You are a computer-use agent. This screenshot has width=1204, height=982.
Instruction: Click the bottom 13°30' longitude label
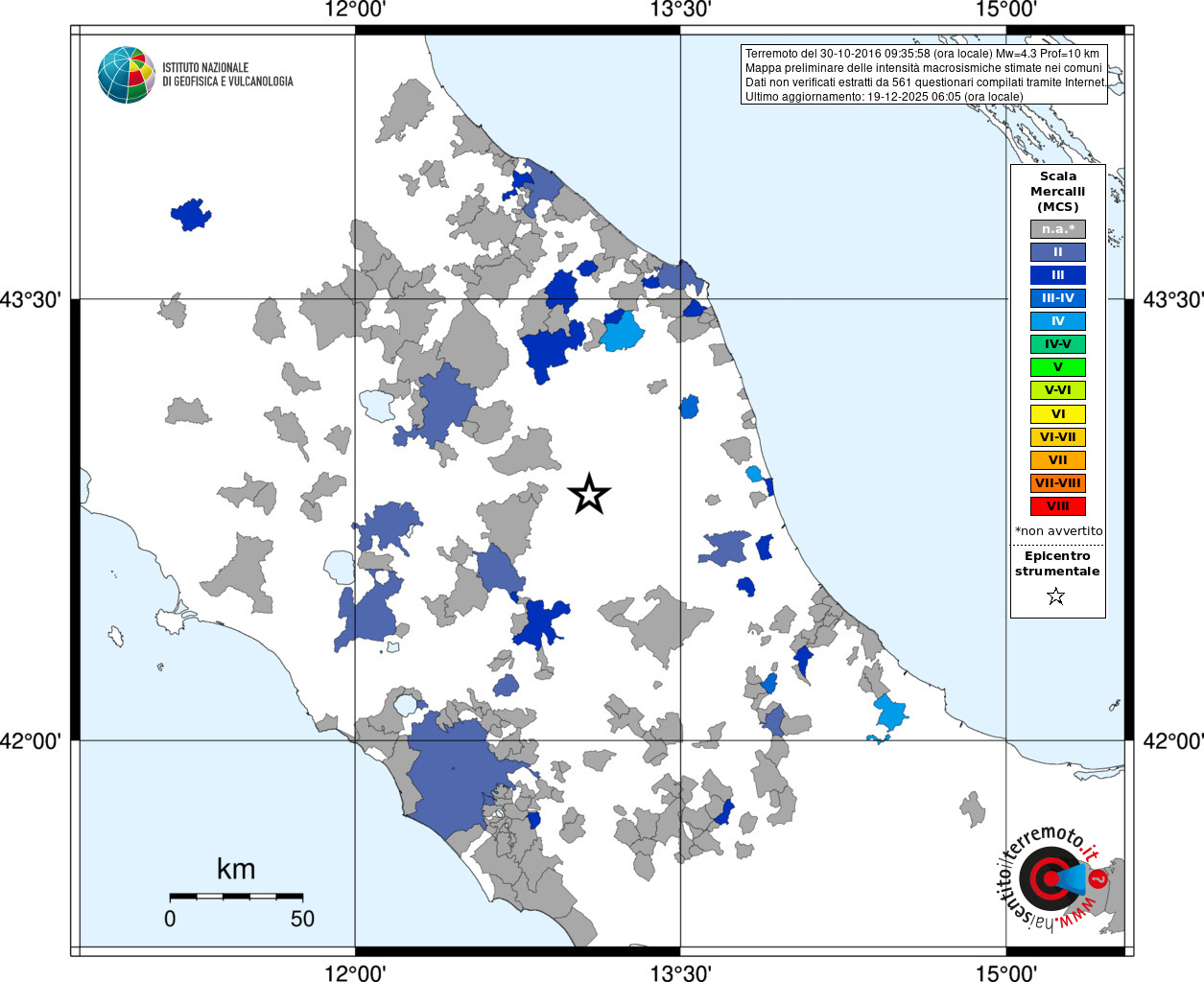(680, 972)
